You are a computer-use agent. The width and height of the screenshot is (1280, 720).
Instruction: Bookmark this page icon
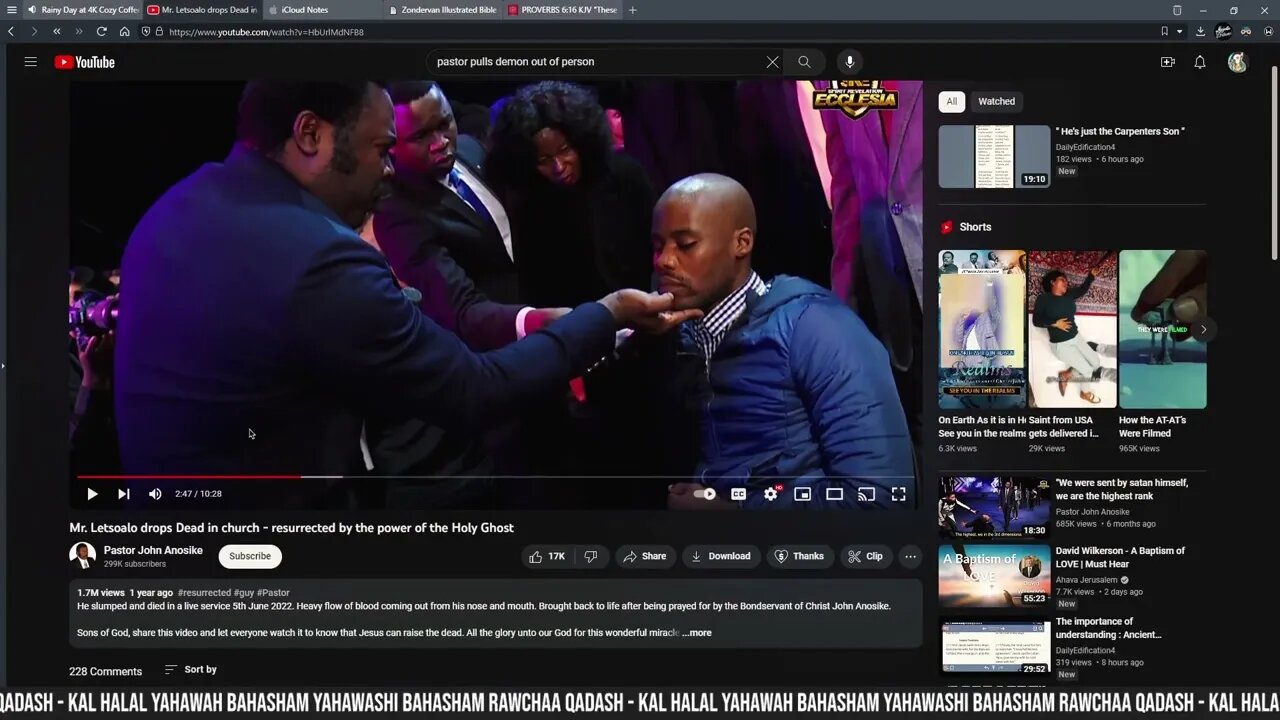[x=1165, y=32]
